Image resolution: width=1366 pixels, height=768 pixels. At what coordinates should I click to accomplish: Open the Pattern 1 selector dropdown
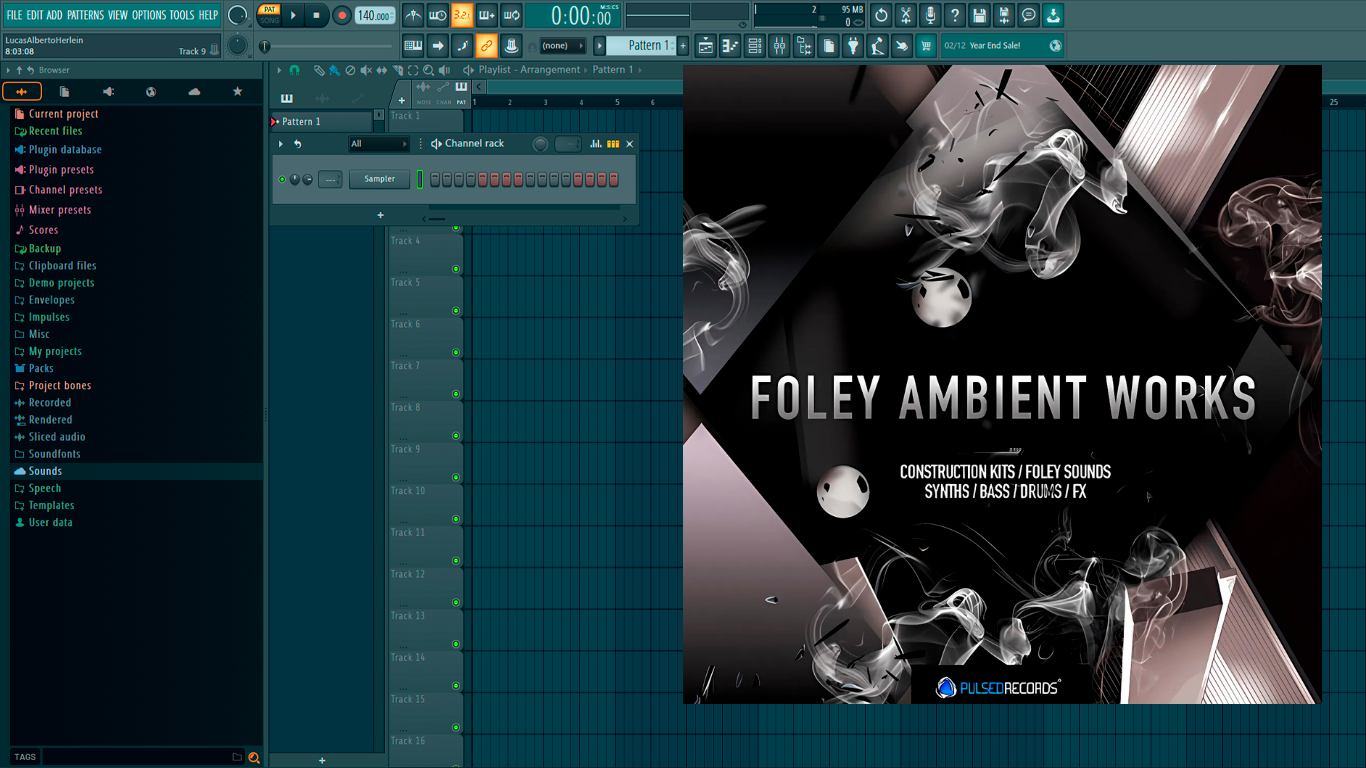tap(641, 45)
